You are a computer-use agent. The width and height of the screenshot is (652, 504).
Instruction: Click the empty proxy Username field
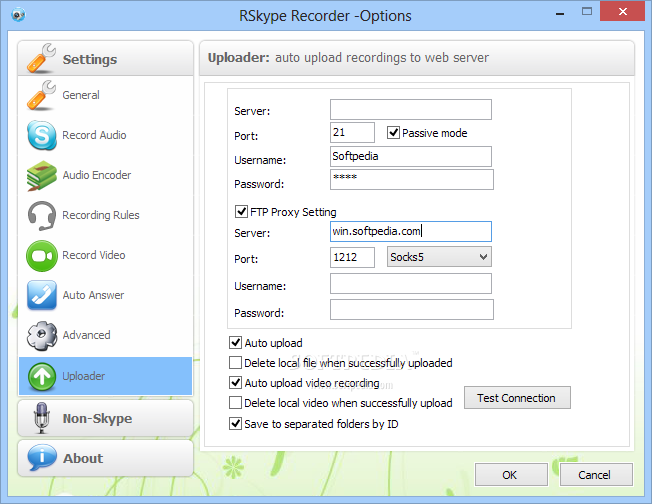(411, 284)
